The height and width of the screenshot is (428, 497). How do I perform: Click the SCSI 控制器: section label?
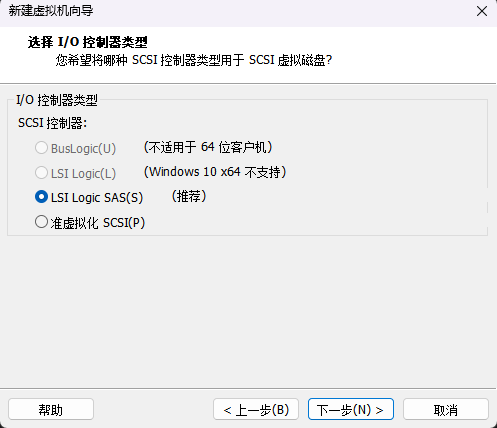click(52, 123)
